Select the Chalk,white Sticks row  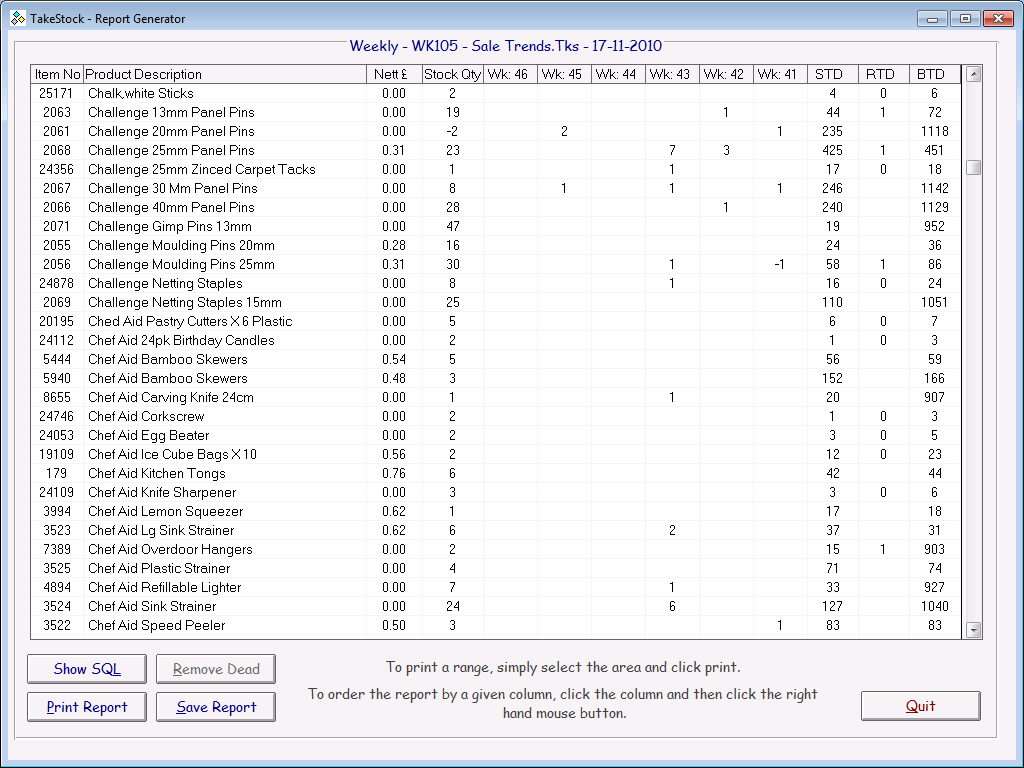[496, 93]
